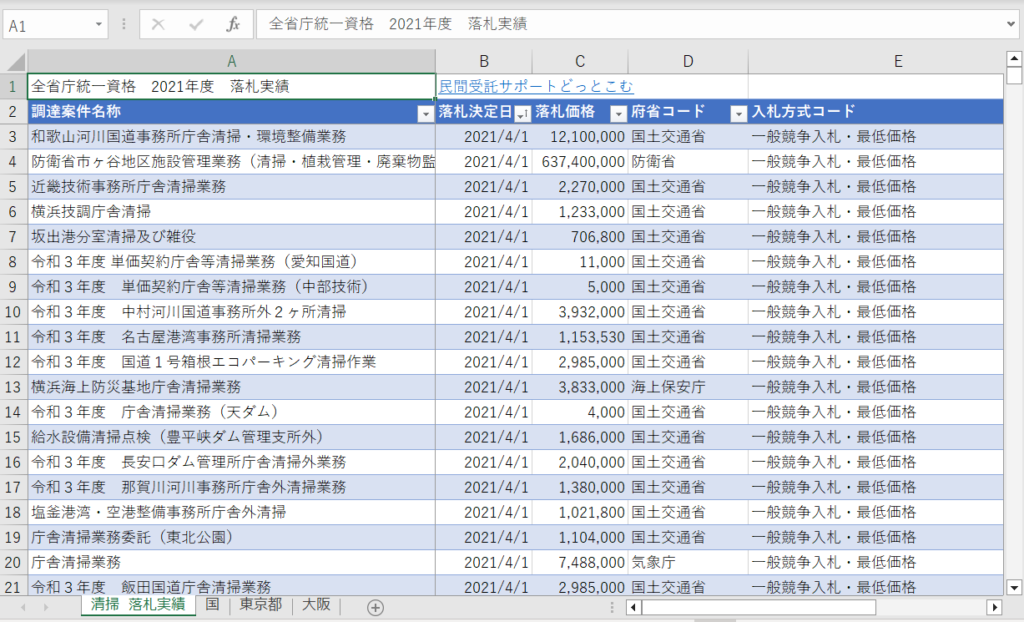The height and width of the screenshot is (622, 1024).
Task: Open the 民間受託サポートどっとこむ hyperlink
Action: pos(536,87)
